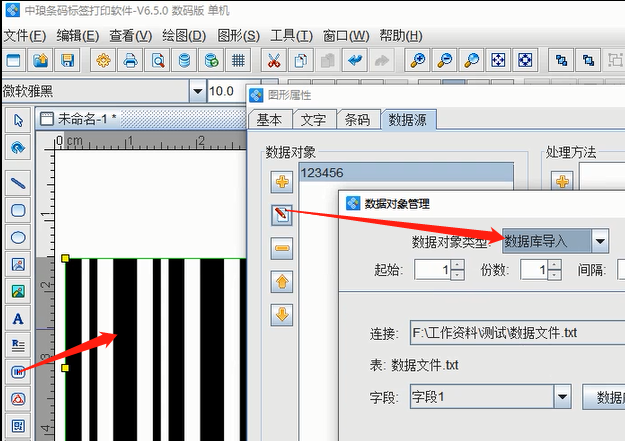Expand the 字段1 field dropdown
This screenshot has width=625, height=441.
(x=562, y=396)
